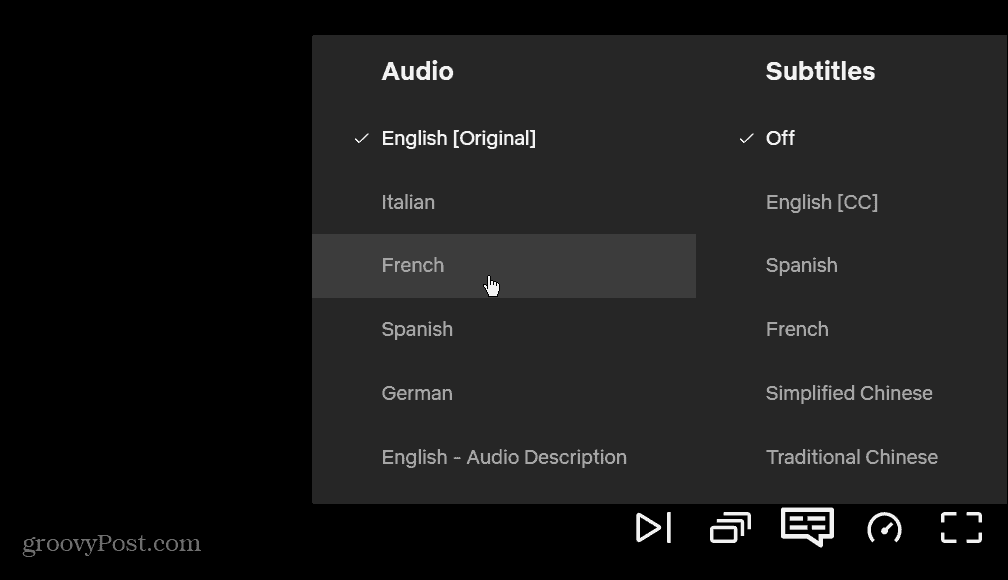Open the Episodes list icon

tap(730, 528)
